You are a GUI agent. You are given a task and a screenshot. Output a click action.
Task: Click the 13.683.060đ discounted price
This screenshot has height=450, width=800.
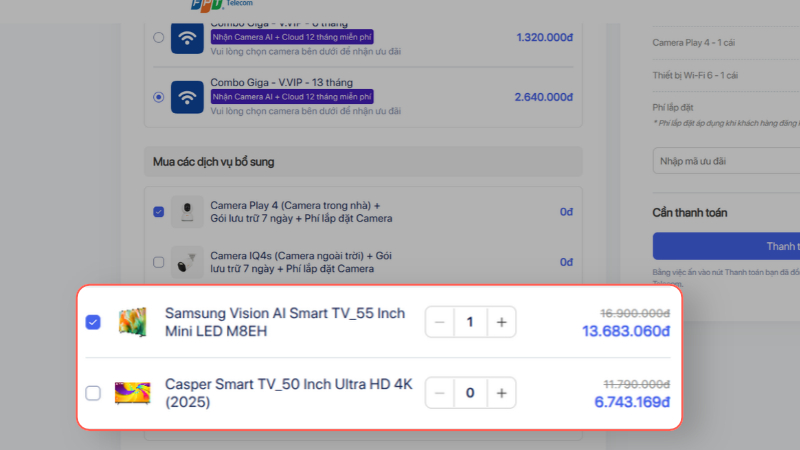point(626,331)
